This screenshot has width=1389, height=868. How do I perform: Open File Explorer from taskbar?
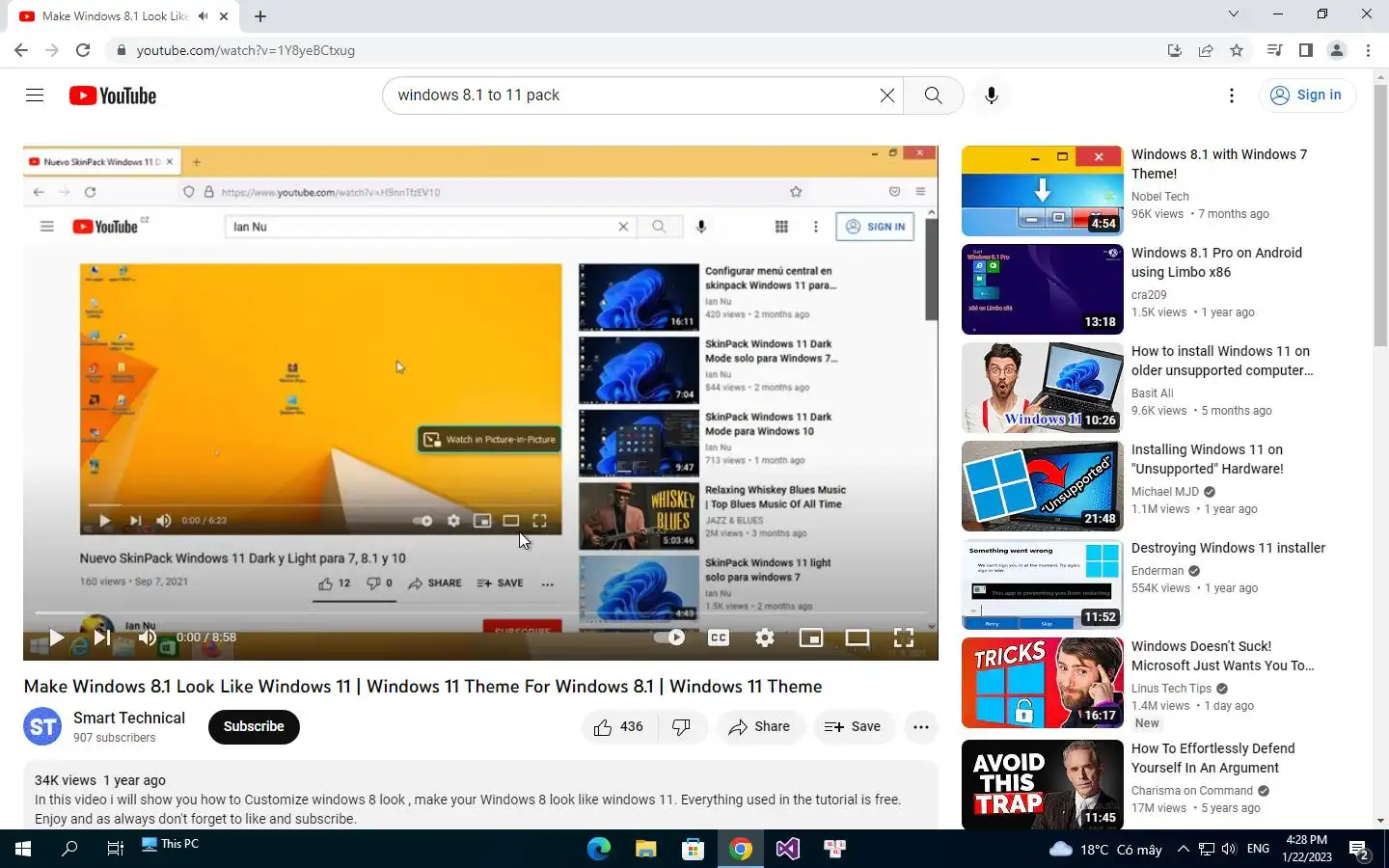point(646,849)
